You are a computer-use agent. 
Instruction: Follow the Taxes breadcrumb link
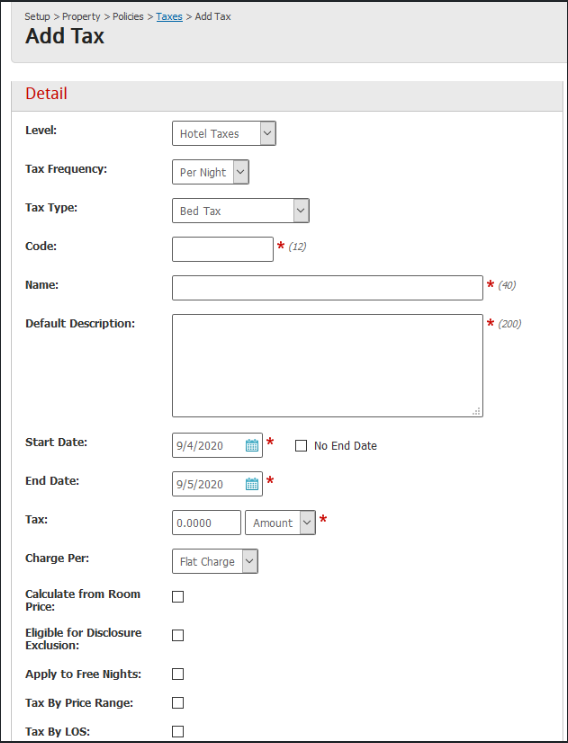[x=169, y=17]
